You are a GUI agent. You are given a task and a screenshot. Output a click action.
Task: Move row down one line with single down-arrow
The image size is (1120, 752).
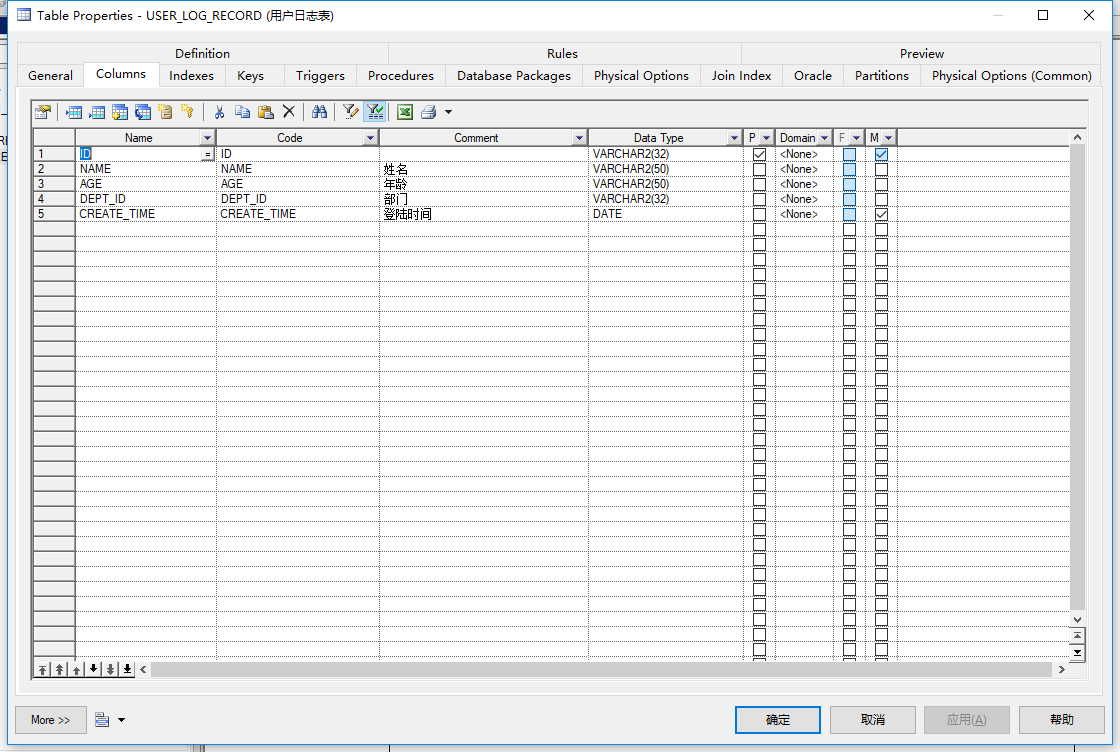point(94,669)
